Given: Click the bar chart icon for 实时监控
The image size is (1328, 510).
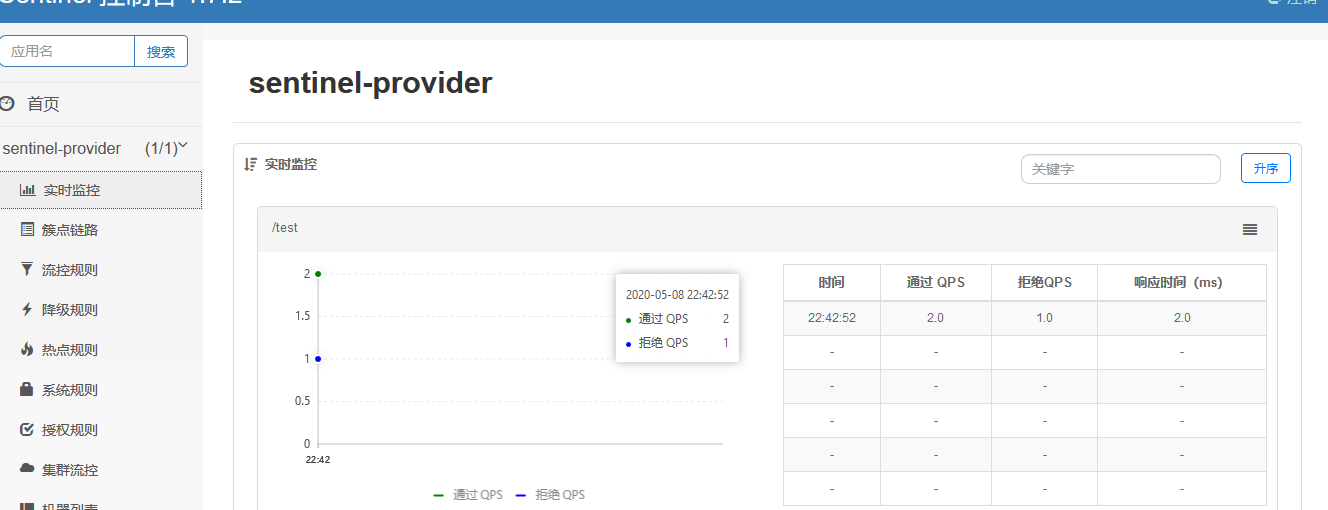Looking at the screenshot, I should coord(27,190).
